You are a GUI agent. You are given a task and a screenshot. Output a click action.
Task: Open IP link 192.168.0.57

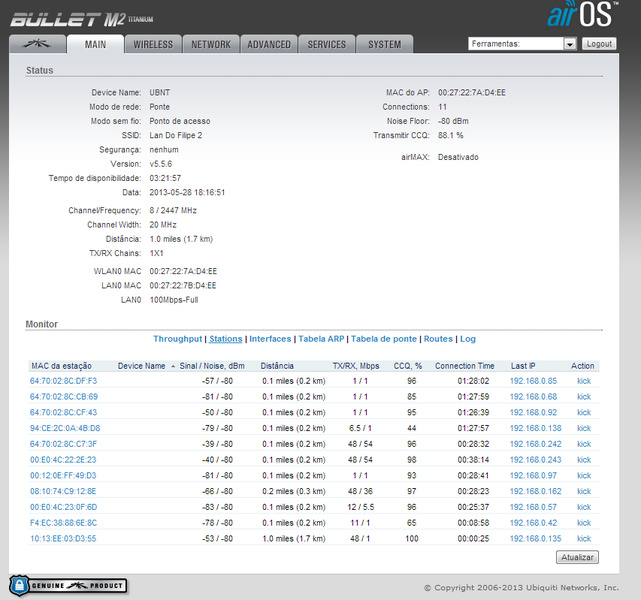pos(533,507)
